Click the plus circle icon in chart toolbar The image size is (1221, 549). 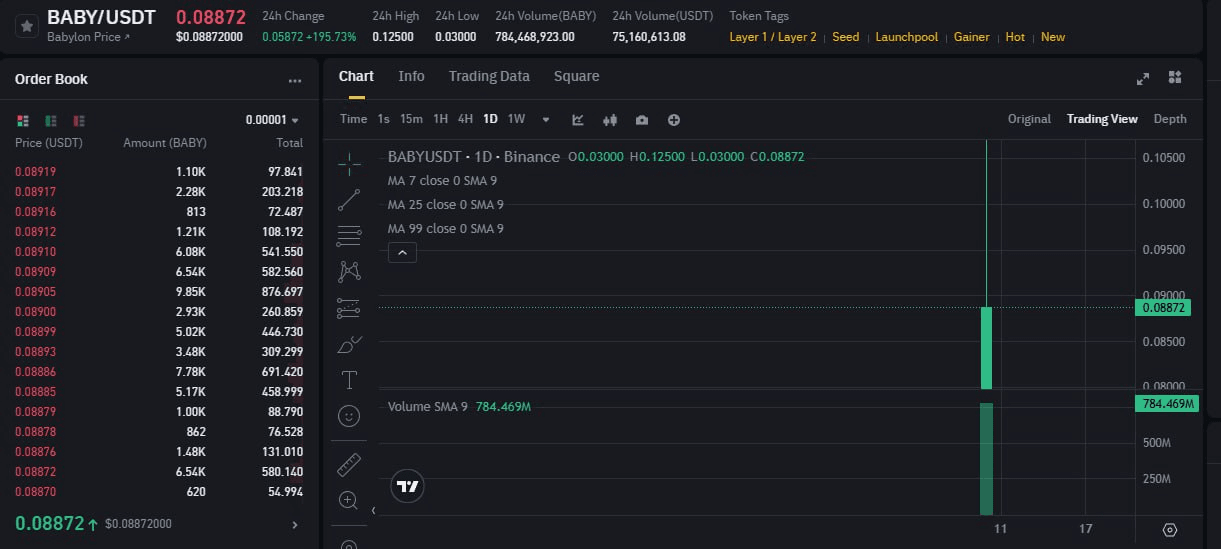tap(674, 120)
